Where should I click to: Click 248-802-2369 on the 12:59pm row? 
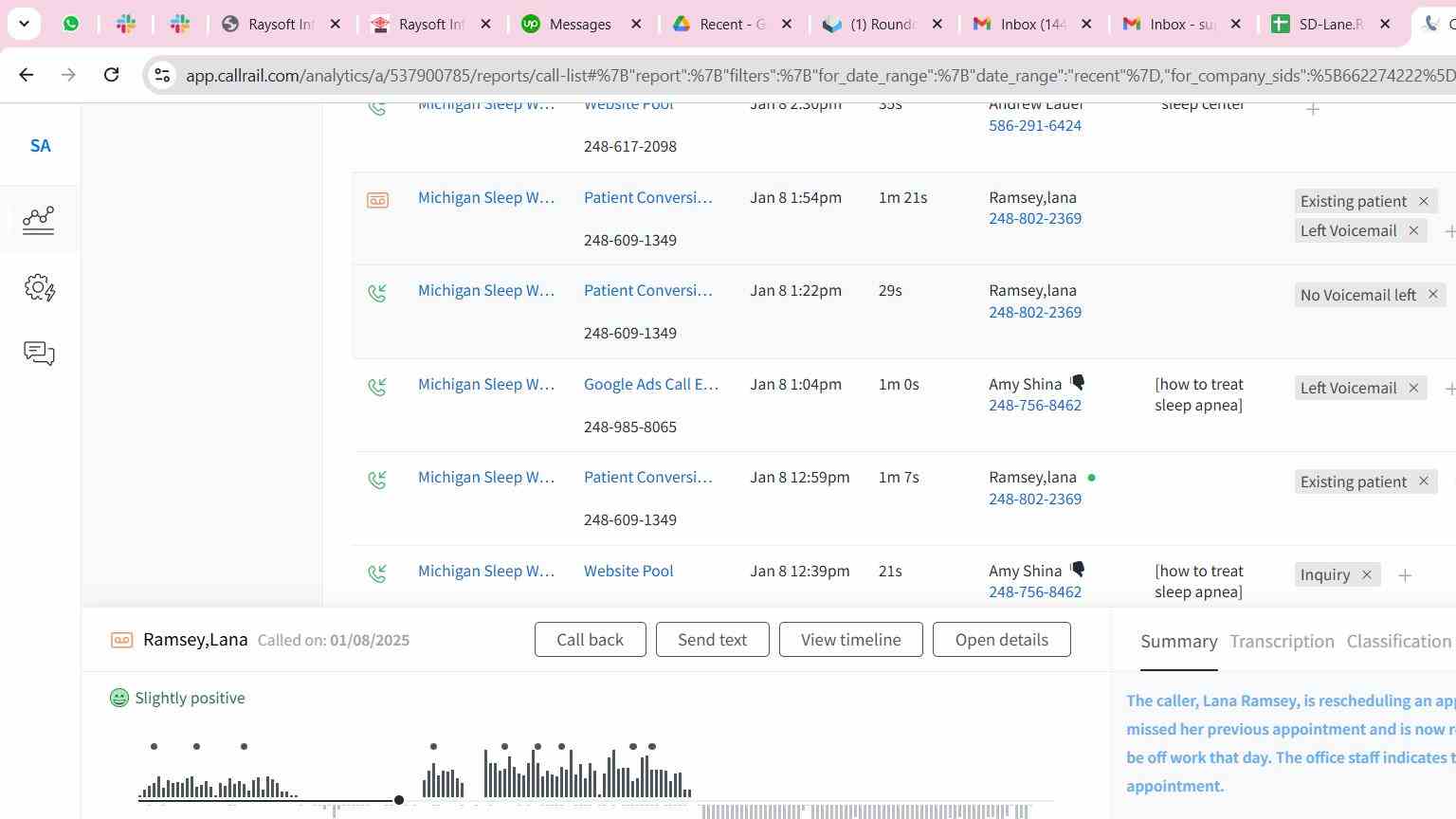(1035, 499)
